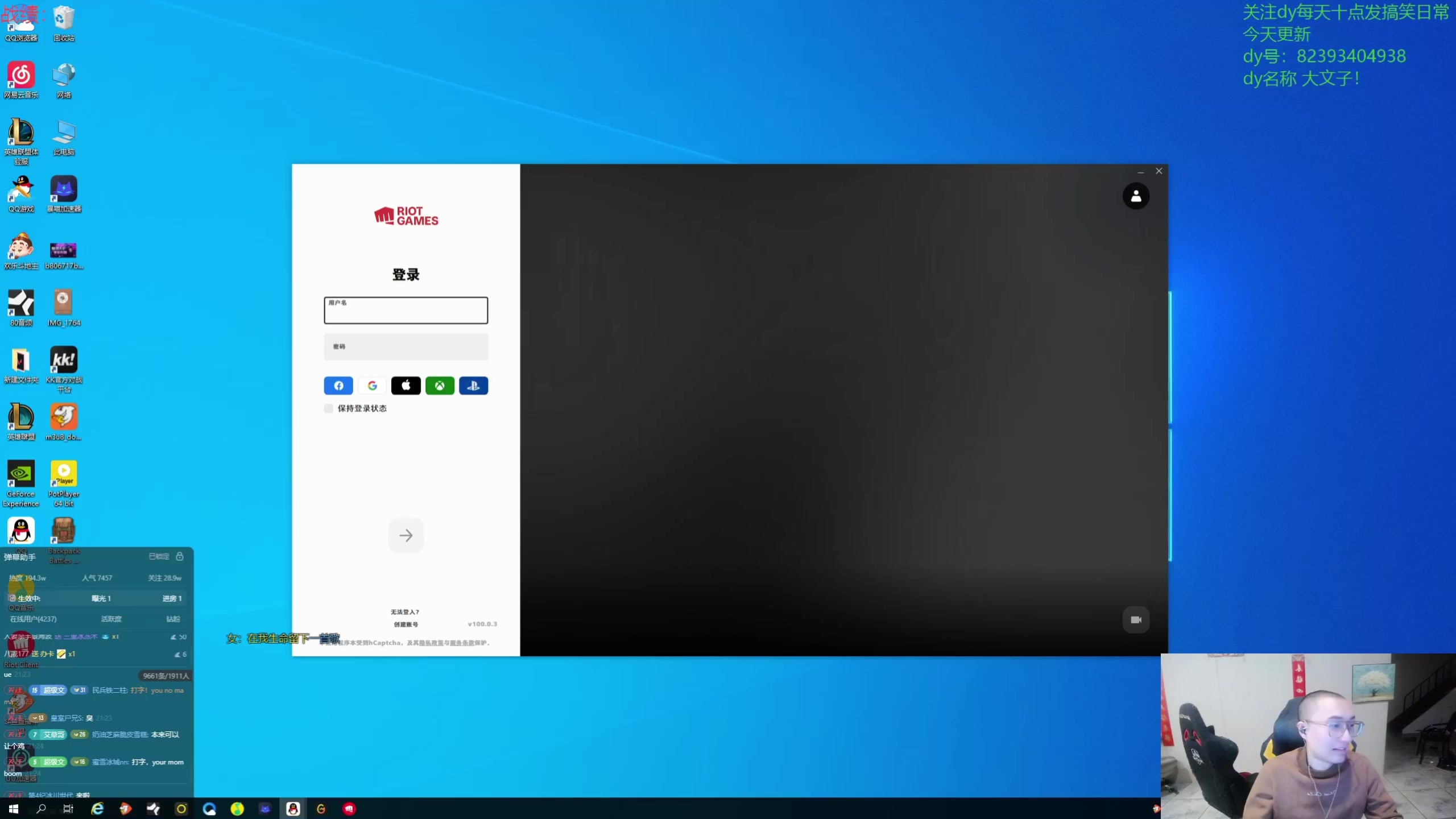Viewport: 1456px width, 819px height.
Task: Open the 80音频 desktop shortcut
Action: tap(21, 308)
